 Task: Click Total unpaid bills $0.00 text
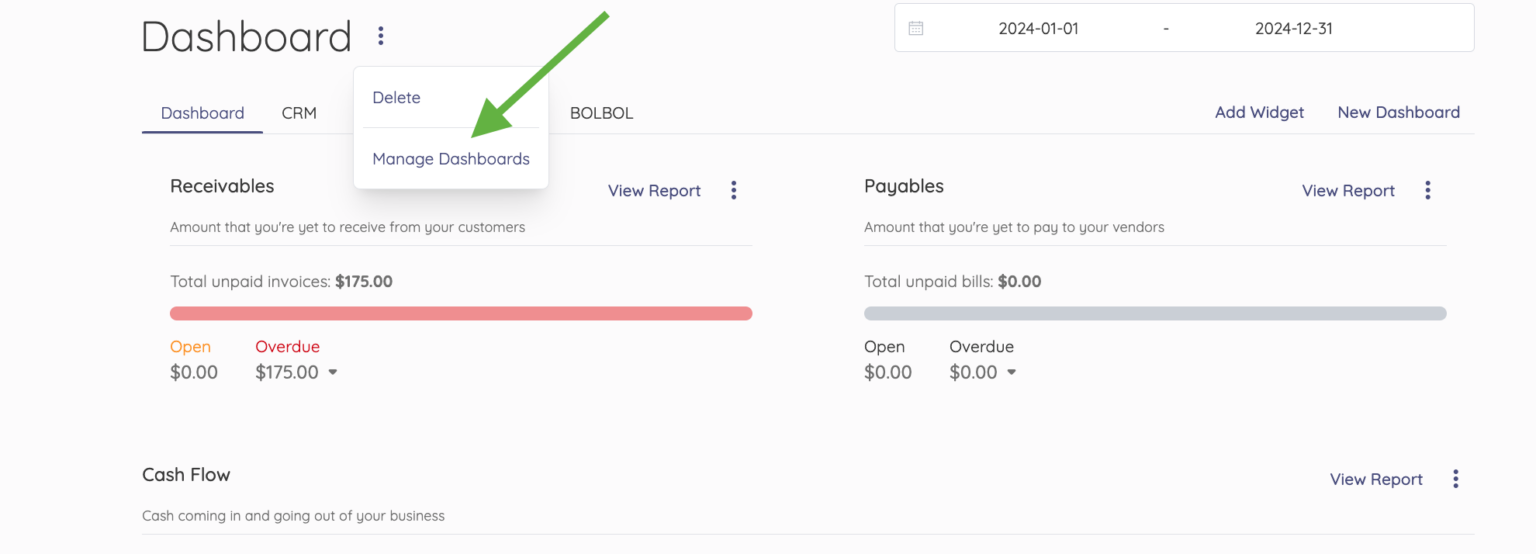[x=953, y=282]
